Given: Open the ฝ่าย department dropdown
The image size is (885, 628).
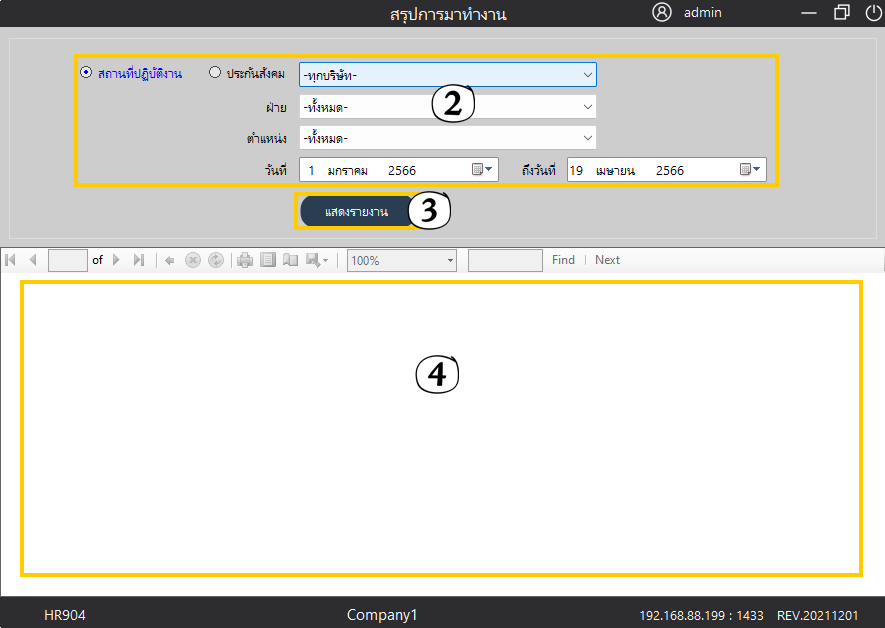Looking at the screenshot, I should point(587,107).
